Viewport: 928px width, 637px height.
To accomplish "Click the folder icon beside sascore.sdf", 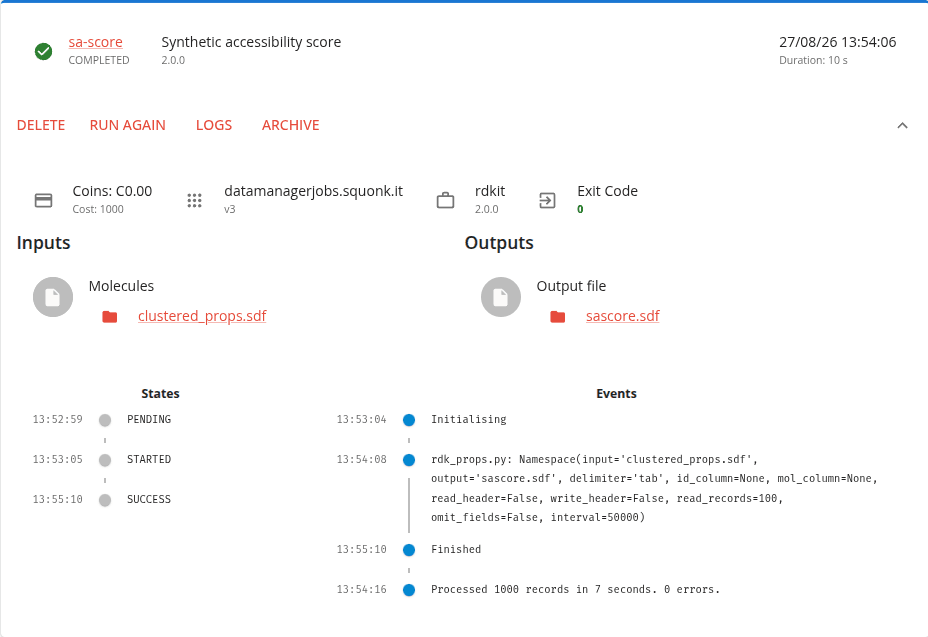I will pyautogui.click(x=558, y=317).
